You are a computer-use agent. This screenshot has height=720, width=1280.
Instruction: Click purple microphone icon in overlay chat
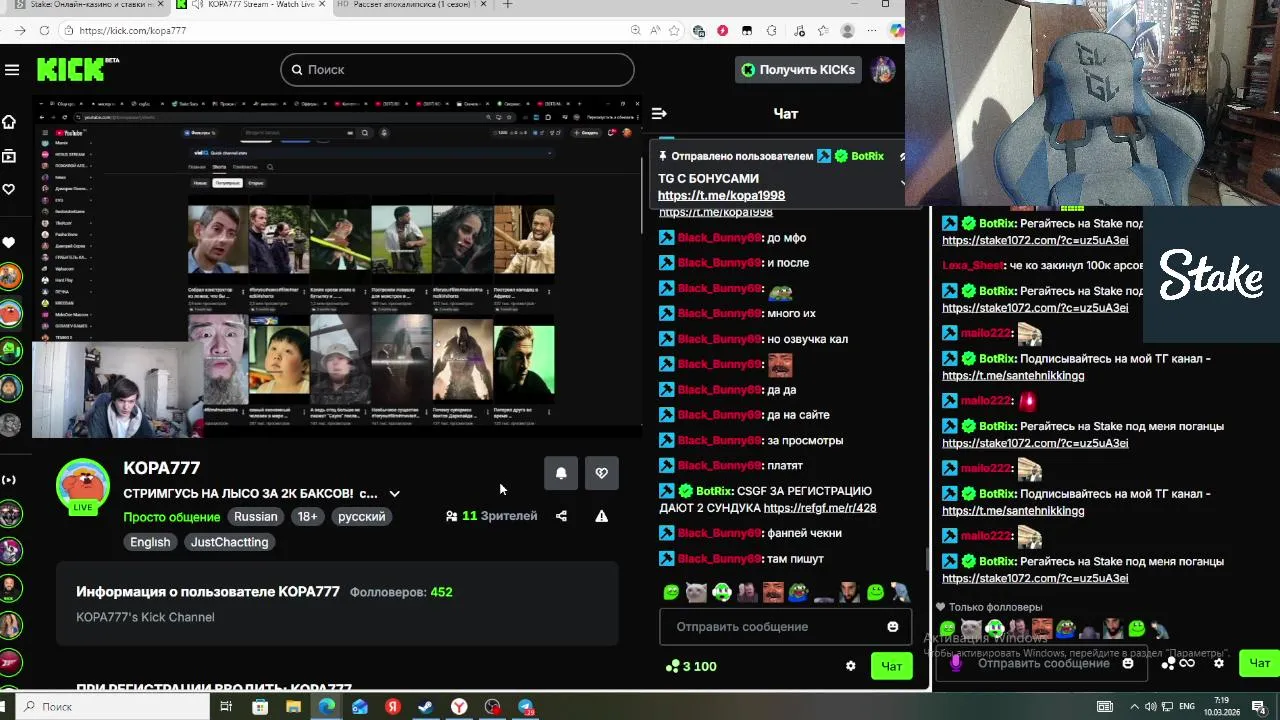956,663
